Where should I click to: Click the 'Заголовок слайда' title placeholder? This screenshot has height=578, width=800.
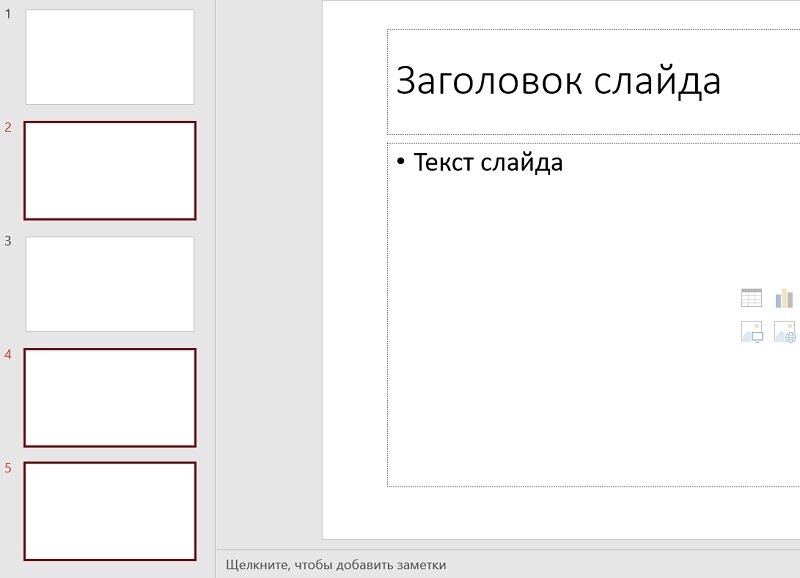(593, 82)
